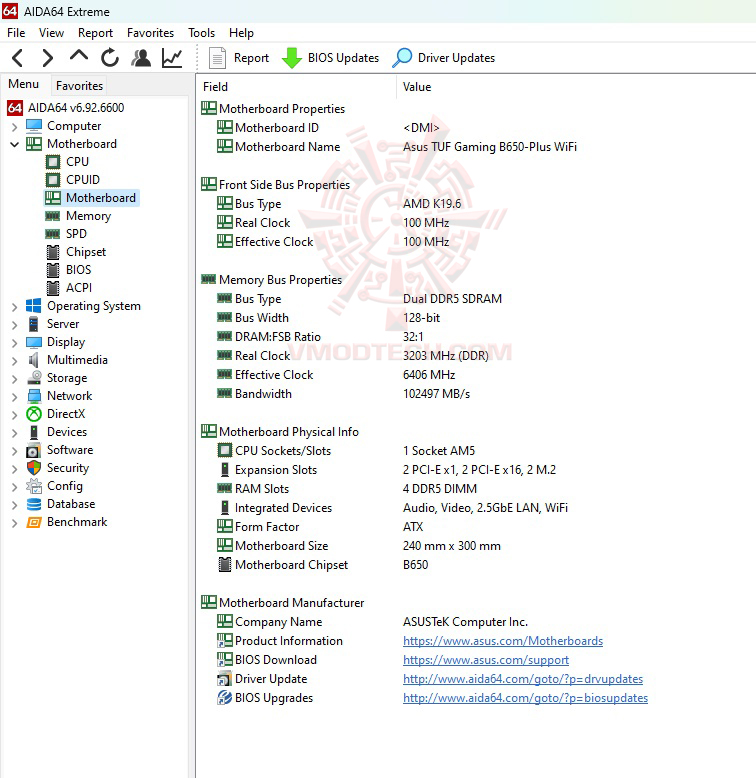The height and width of the screenshot is (778, 756).
Task: Check for BIOS Updates in toolbar
Action: pos(330,58)
